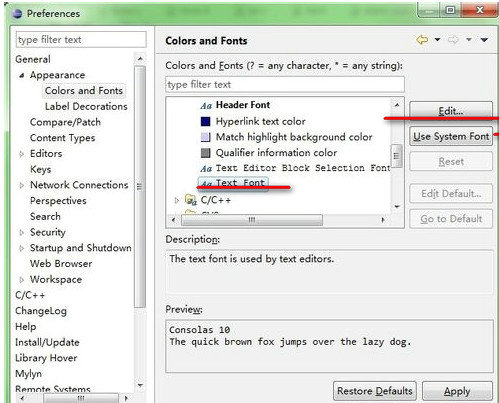The width and height of the screenshot is (499, 403).
Task: Select Label Decorations in the tree
Action: [86, 106]
